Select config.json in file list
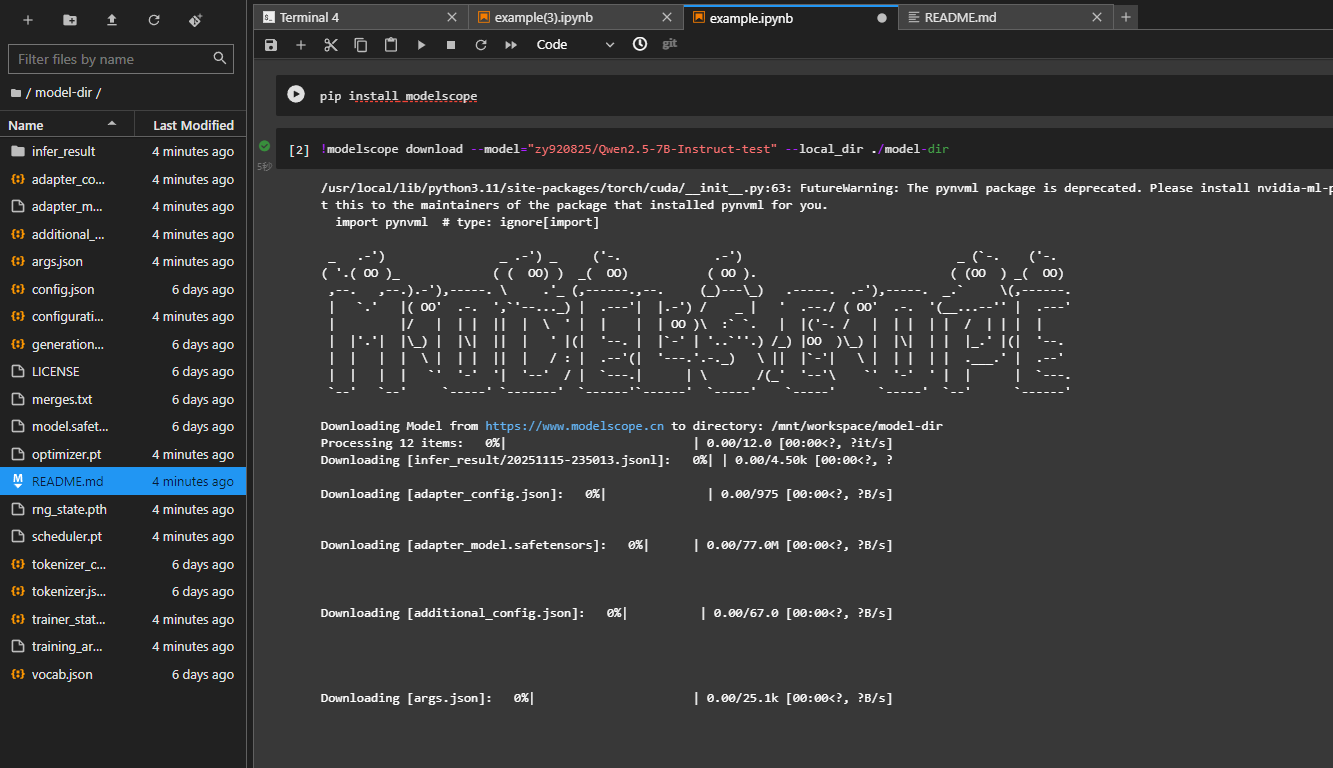Viewport: 1333px width, 768px height. click(123, 289)
